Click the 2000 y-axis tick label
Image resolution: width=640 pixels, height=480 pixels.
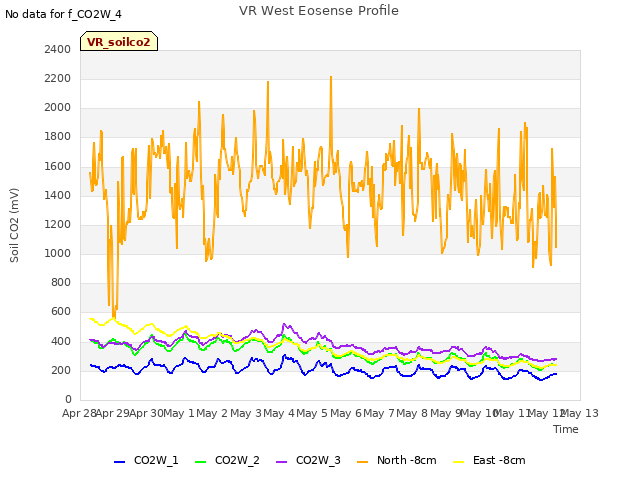[x=58, y=107]
